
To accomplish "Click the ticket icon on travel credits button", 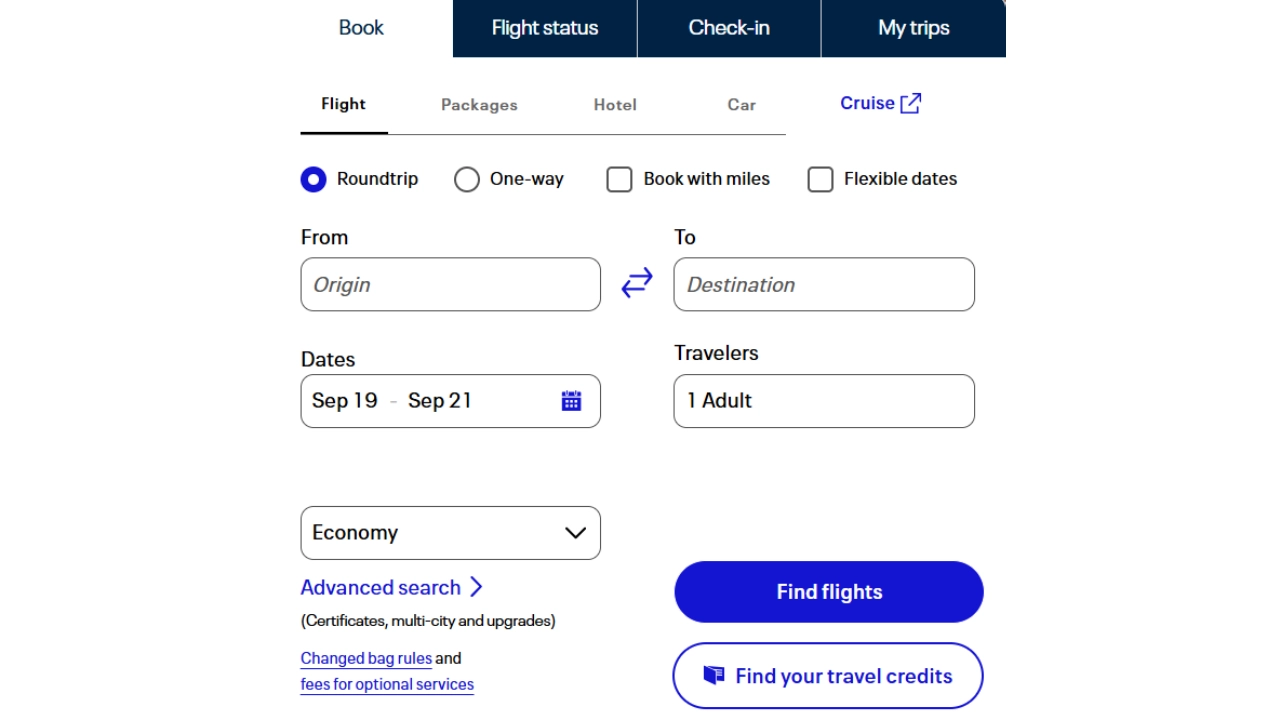I will 714,675.
